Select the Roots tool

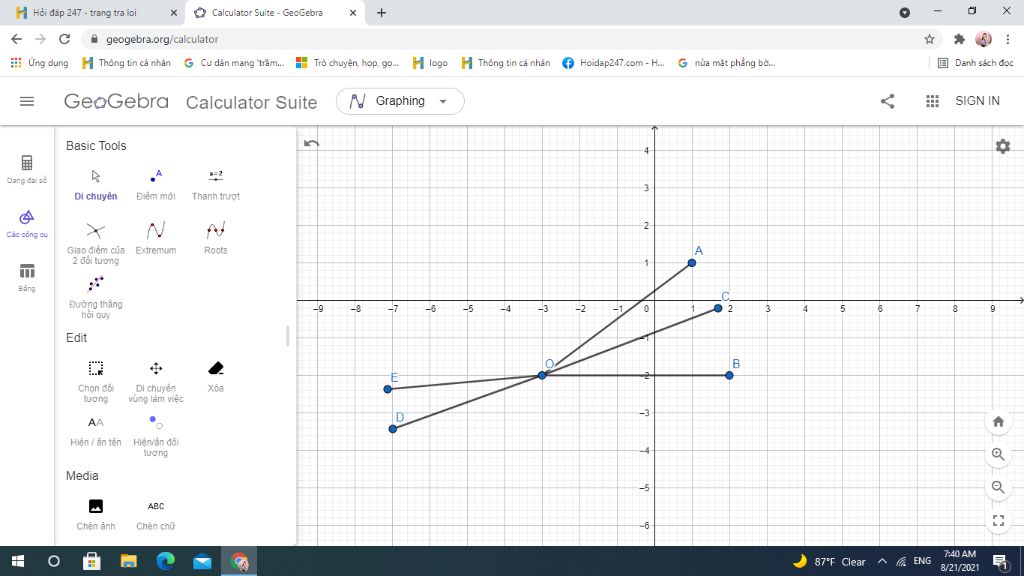click(x=216, y=238)
